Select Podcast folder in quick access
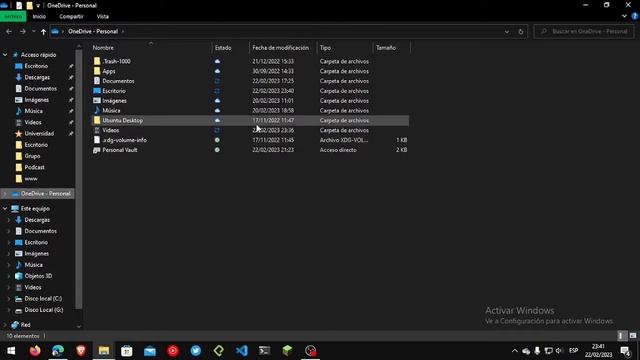 [x=34, y=167]
